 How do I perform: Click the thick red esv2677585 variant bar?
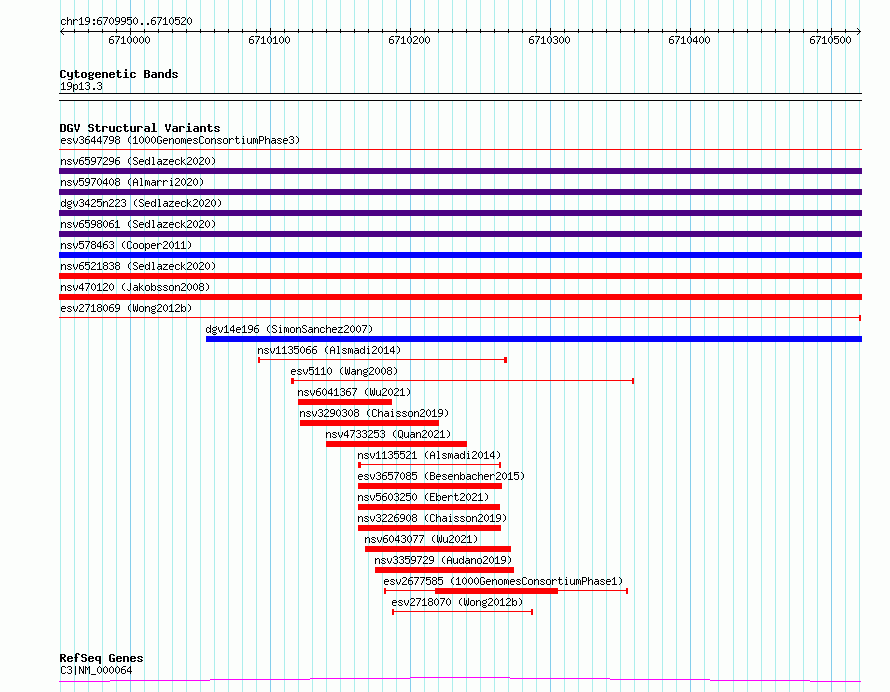click(497, 591)
